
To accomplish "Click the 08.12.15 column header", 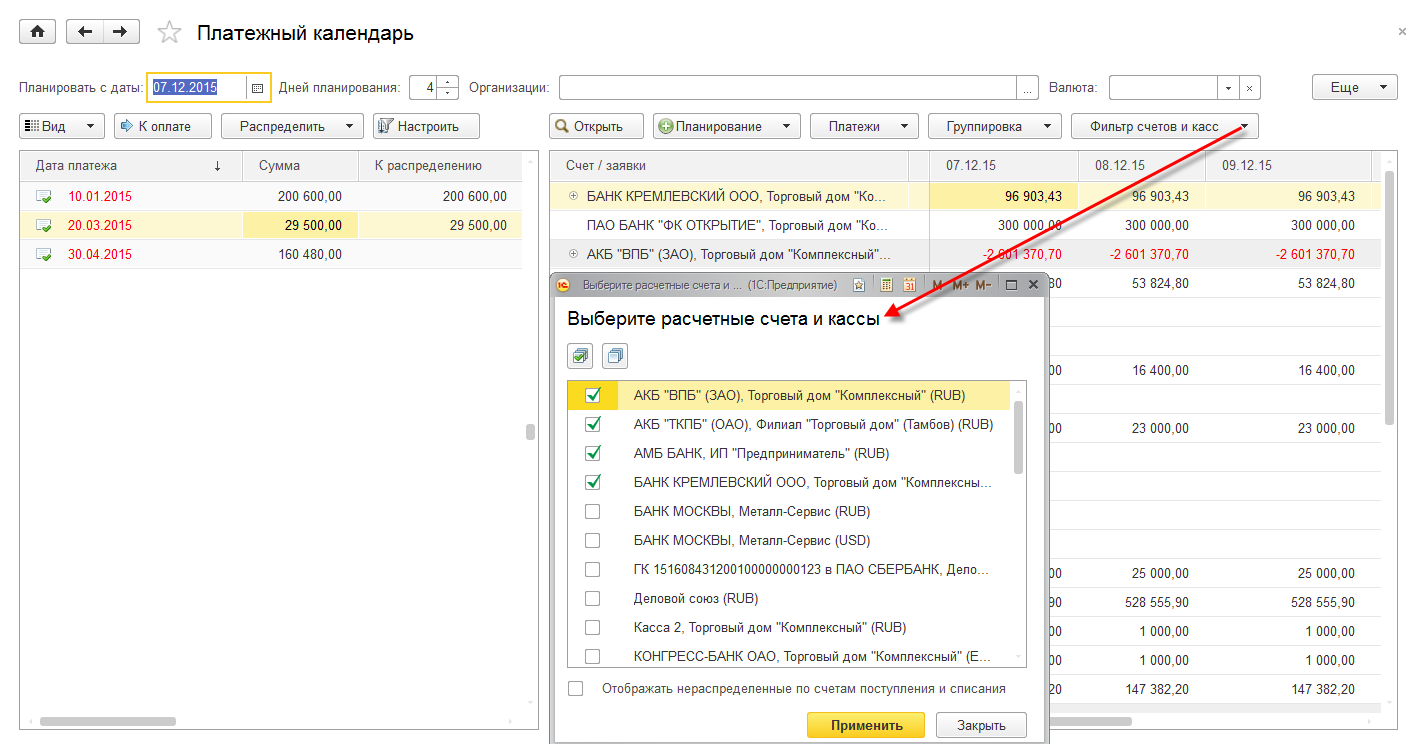I will [1142, 164].
